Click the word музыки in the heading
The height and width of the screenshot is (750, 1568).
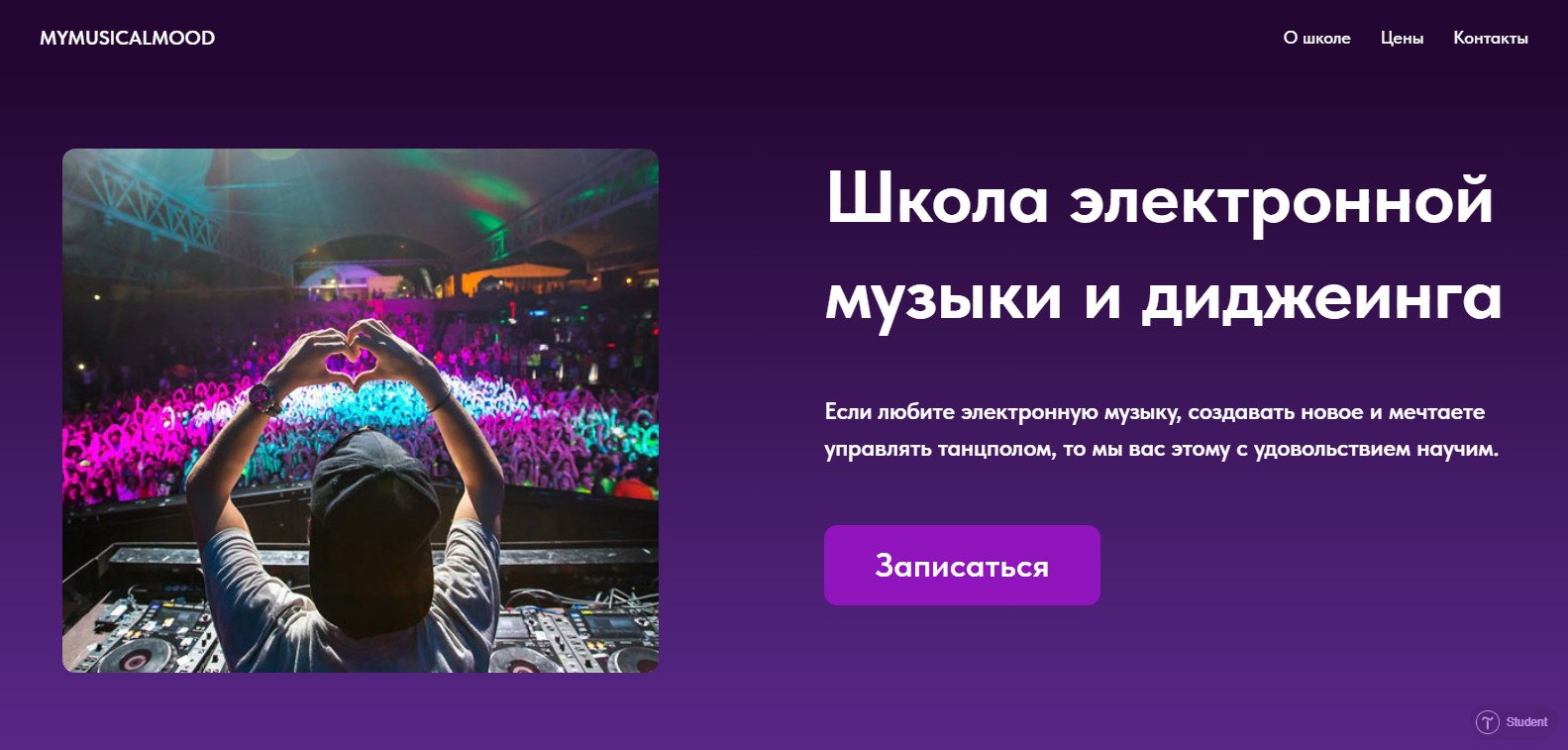tap(944, 298)
